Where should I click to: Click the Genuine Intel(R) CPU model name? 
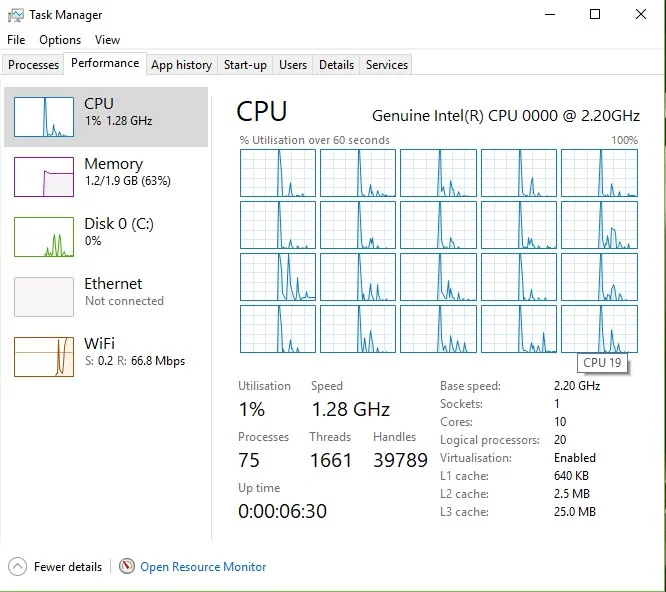505,116
